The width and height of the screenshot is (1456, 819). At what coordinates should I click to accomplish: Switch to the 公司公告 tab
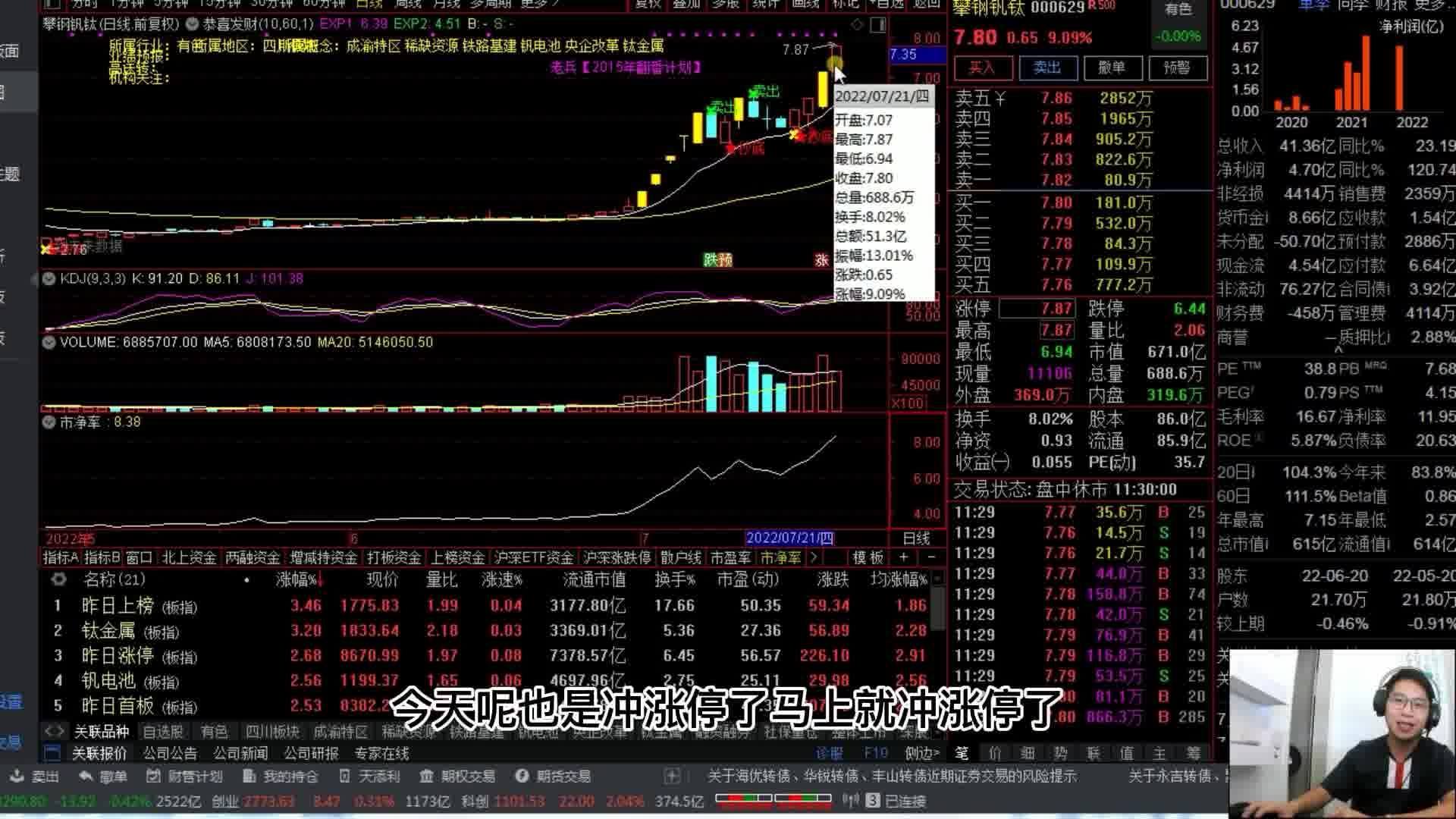(x=170, y=753)
